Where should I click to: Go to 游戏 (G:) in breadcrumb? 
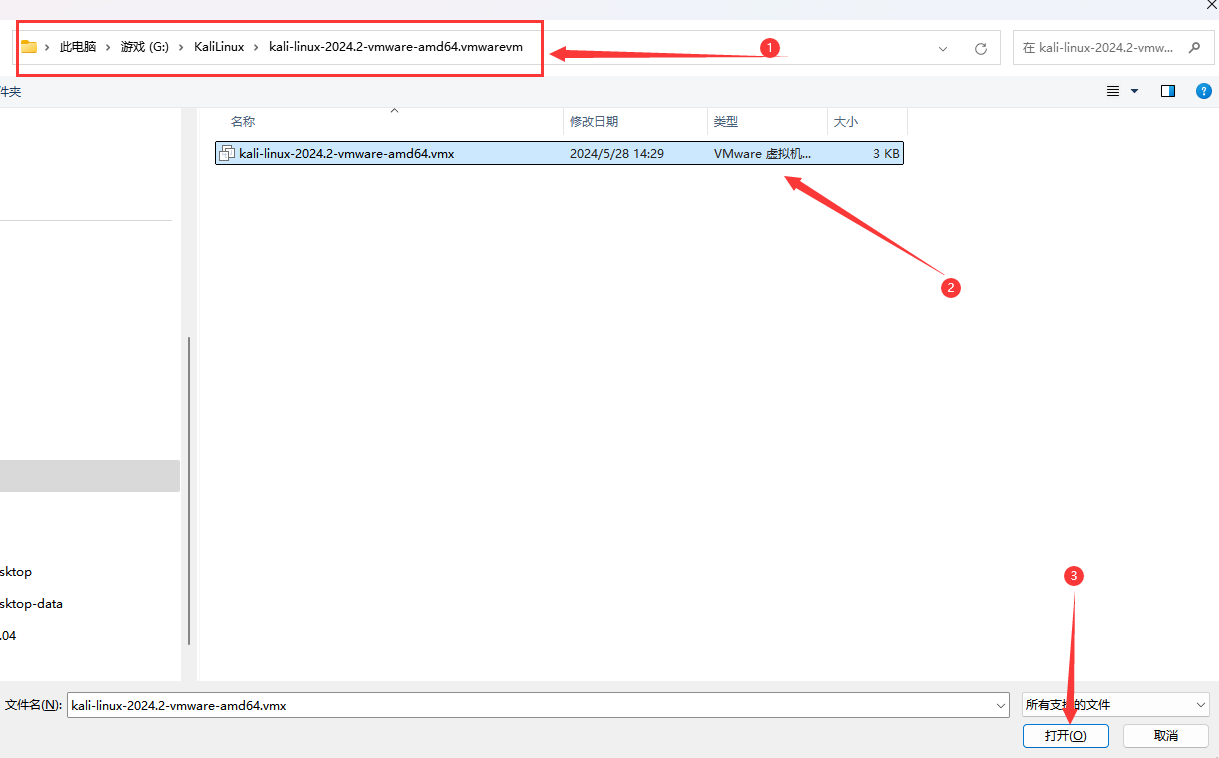click(145, 47)
